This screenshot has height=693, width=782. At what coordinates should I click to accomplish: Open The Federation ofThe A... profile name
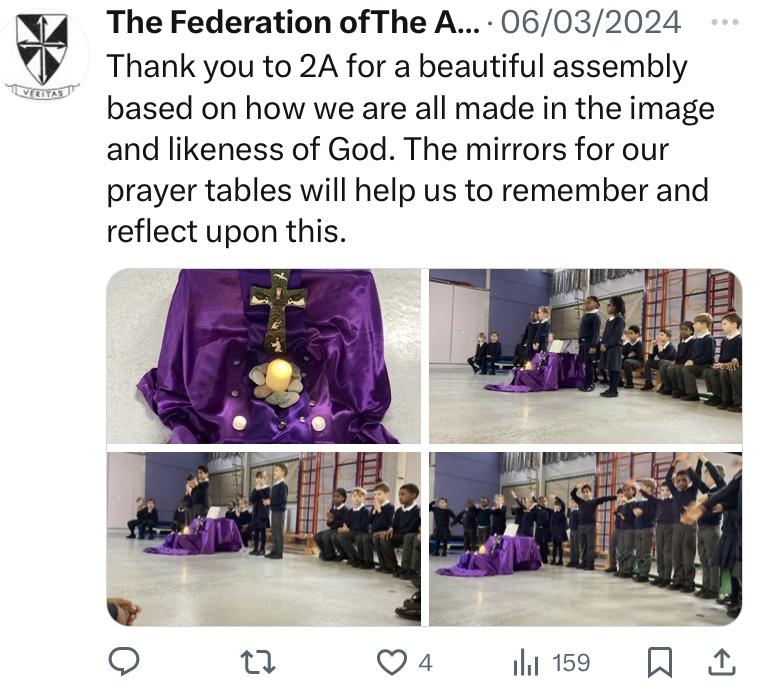[293, 22]
